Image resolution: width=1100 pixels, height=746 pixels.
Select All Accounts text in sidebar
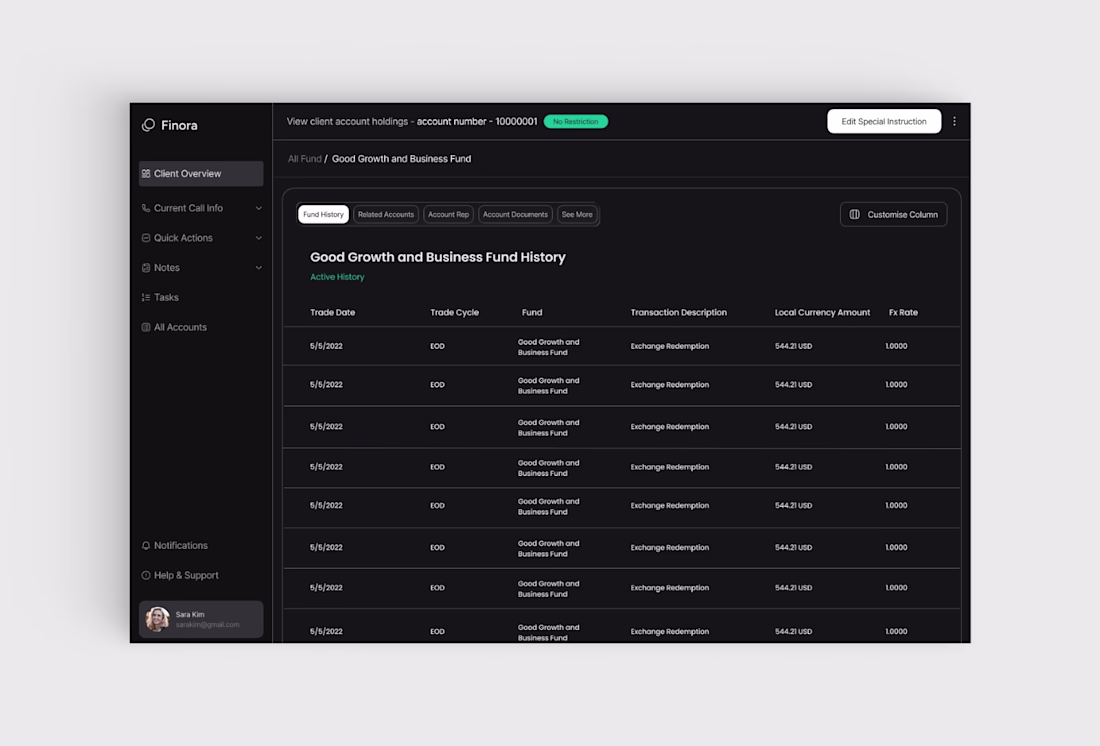(180, 327)
